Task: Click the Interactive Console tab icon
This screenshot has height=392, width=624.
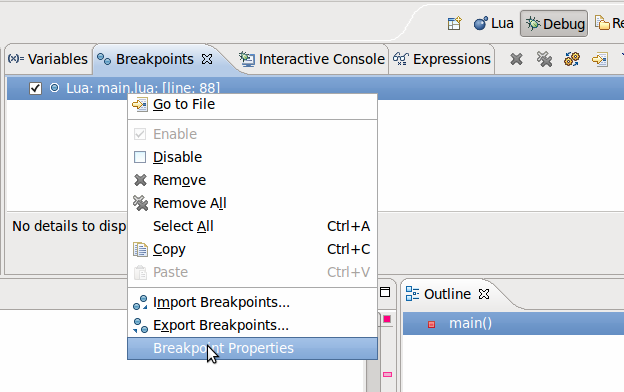Action: [x=247, y=59]
